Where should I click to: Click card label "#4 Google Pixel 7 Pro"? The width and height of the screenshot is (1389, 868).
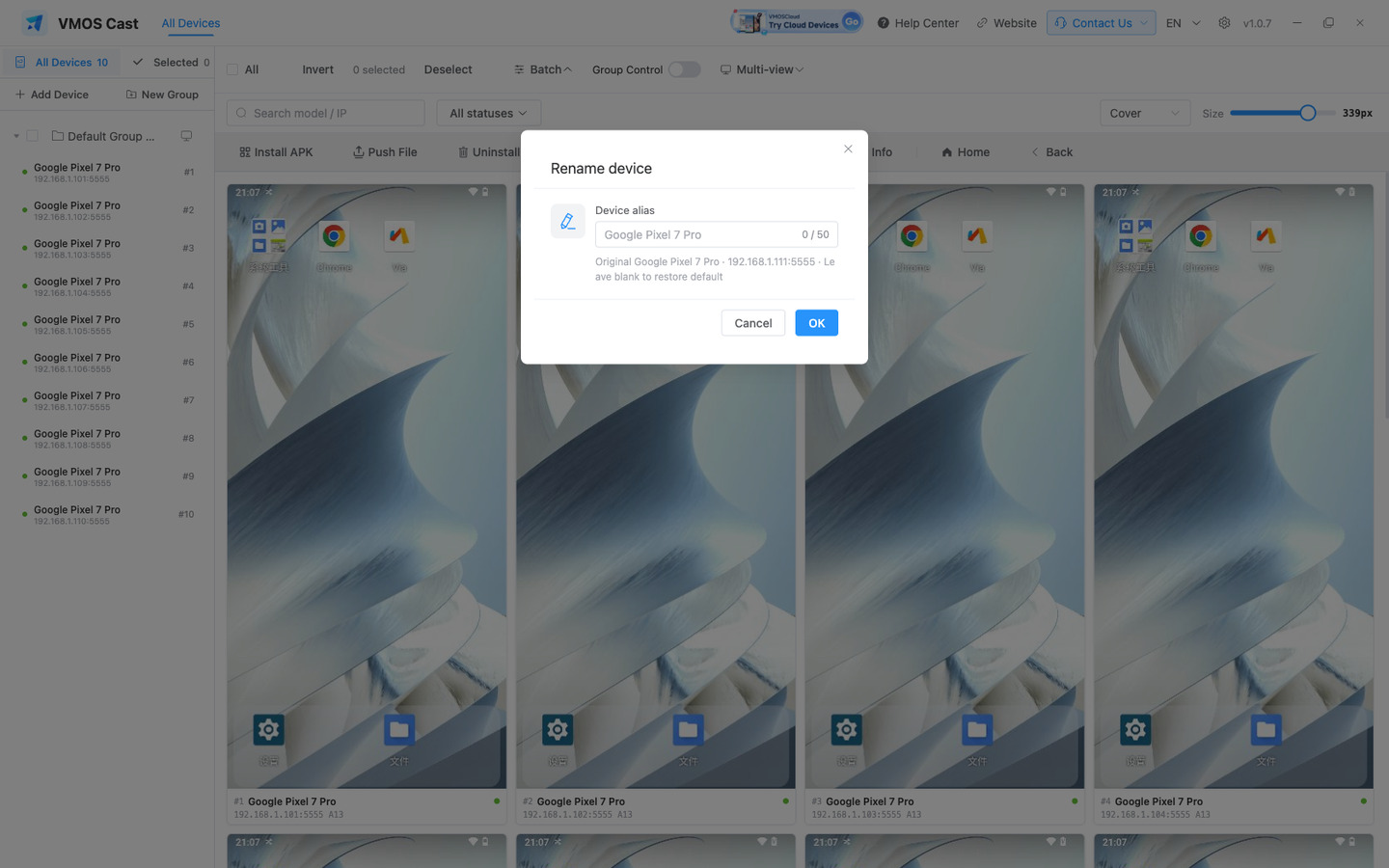click(1152, 801)
